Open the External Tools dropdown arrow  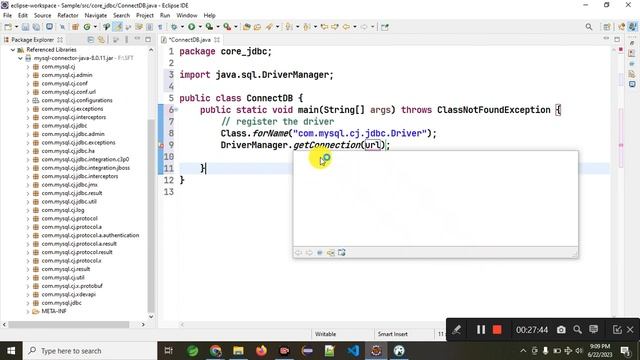point(236,27)
